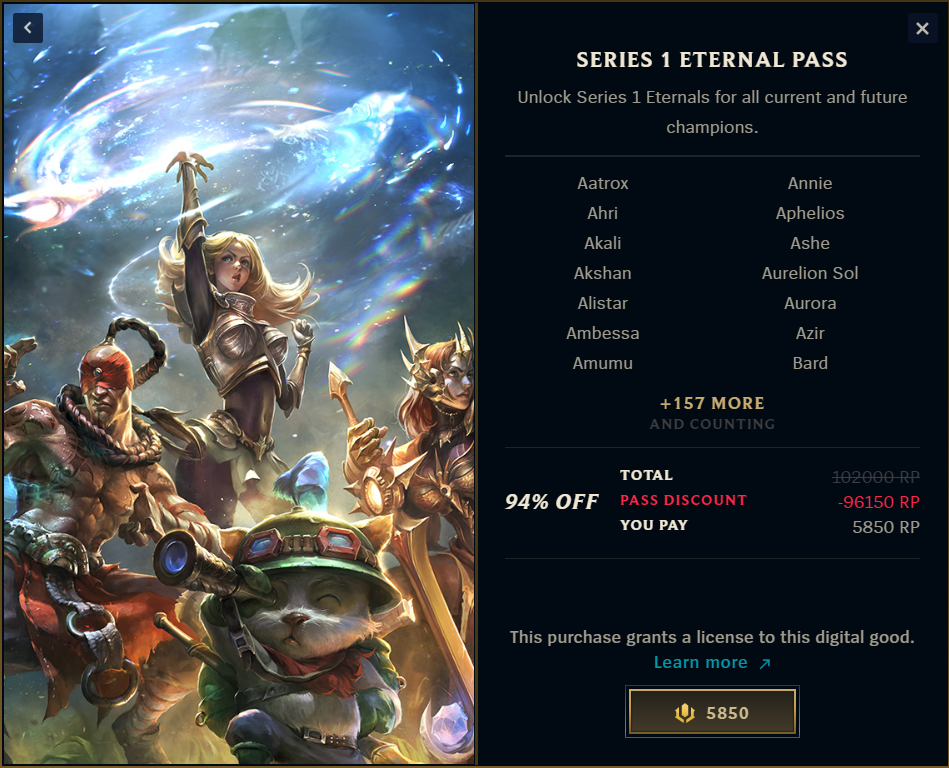Screen dimensions: 949x768
Task: Click the SERIES 1 ETERNAL PASS title
Action: [x=712, y=60]
